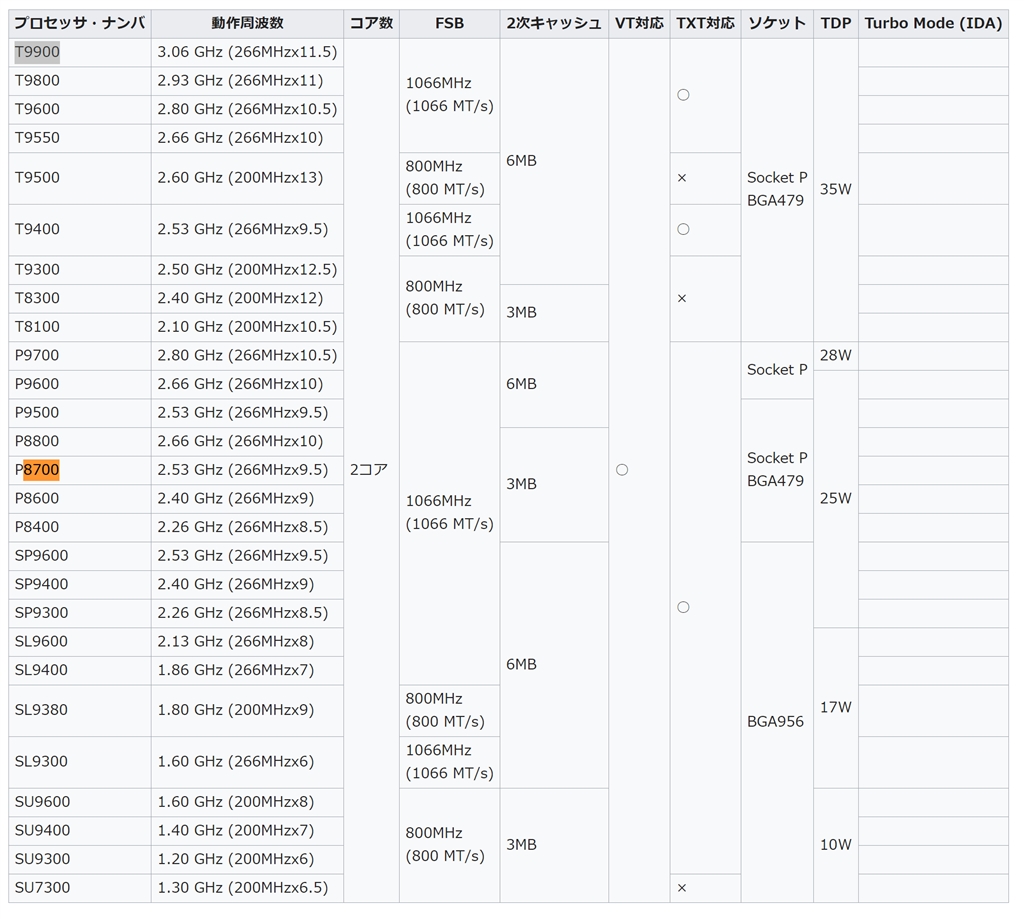Select the ○ mark in VT対応 column
The height and width of the screenshot is (919, 1024).
(622, 470)
